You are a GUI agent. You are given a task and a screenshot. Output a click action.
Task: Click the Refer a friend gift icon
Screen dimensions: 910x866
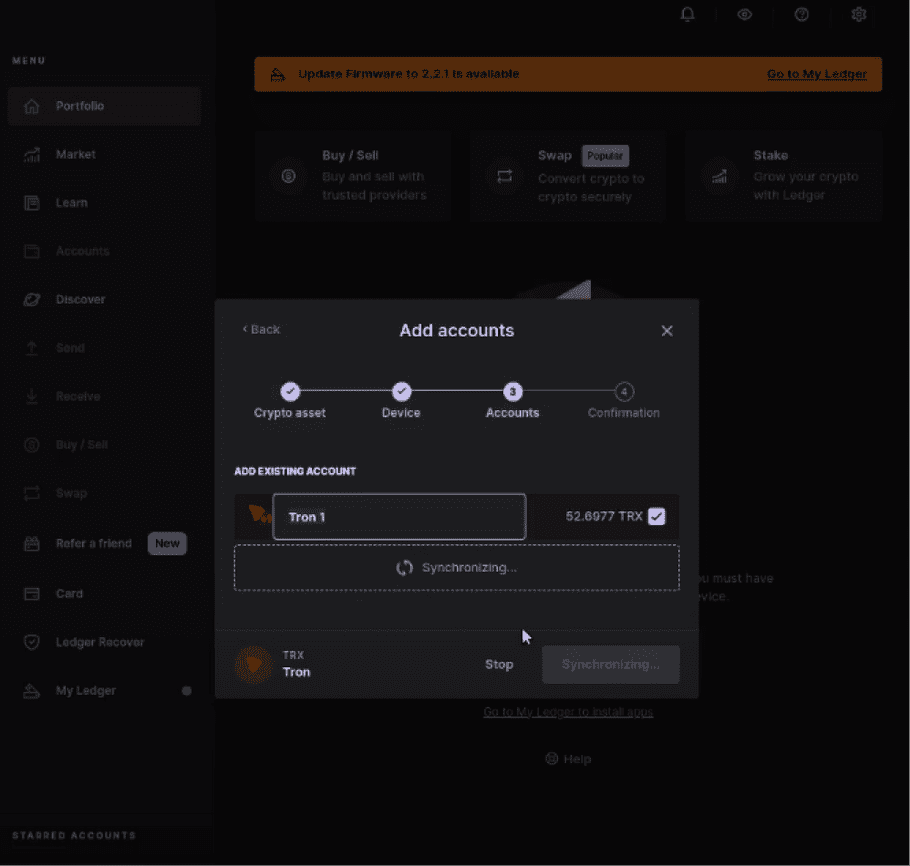[32, 544]
